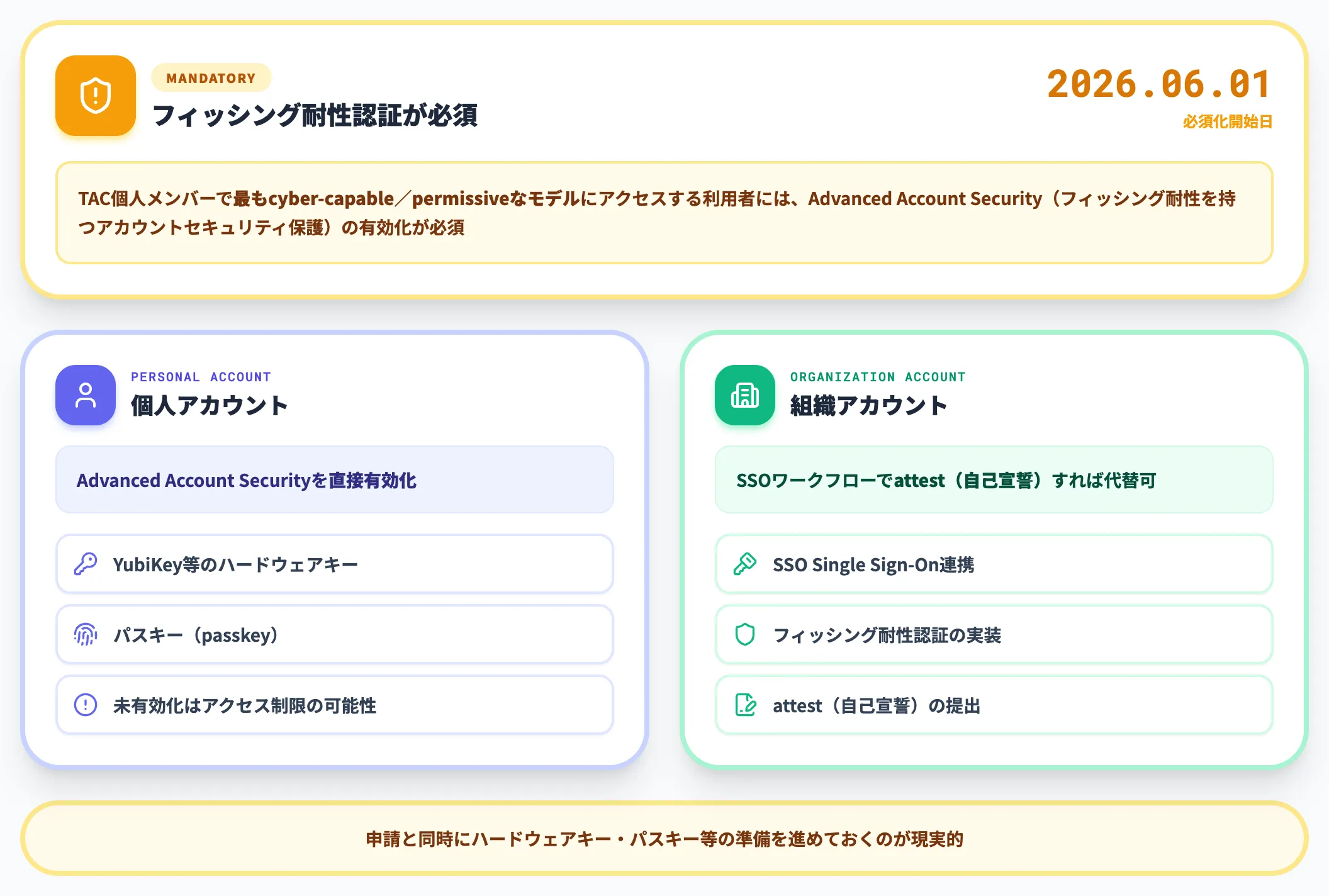The height and width of the screenshot is (896, 1329).
Task: Click the 個人アカウント heading
Action: click(209, 406)
